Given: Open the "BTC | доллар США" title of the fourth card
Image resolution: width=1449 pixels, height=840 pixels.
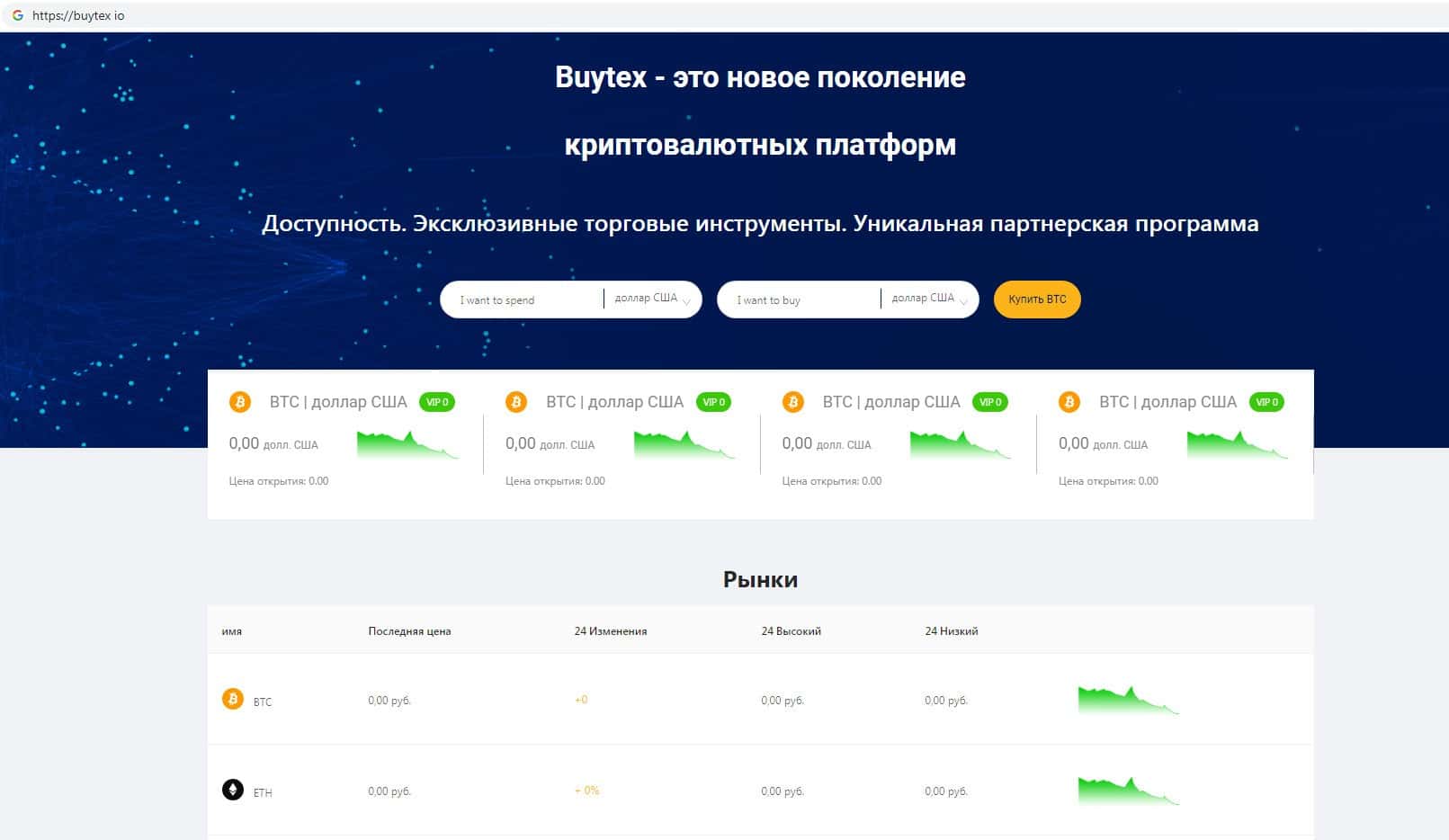Looking at the screenshot, I should click(x=1168, y=402).
